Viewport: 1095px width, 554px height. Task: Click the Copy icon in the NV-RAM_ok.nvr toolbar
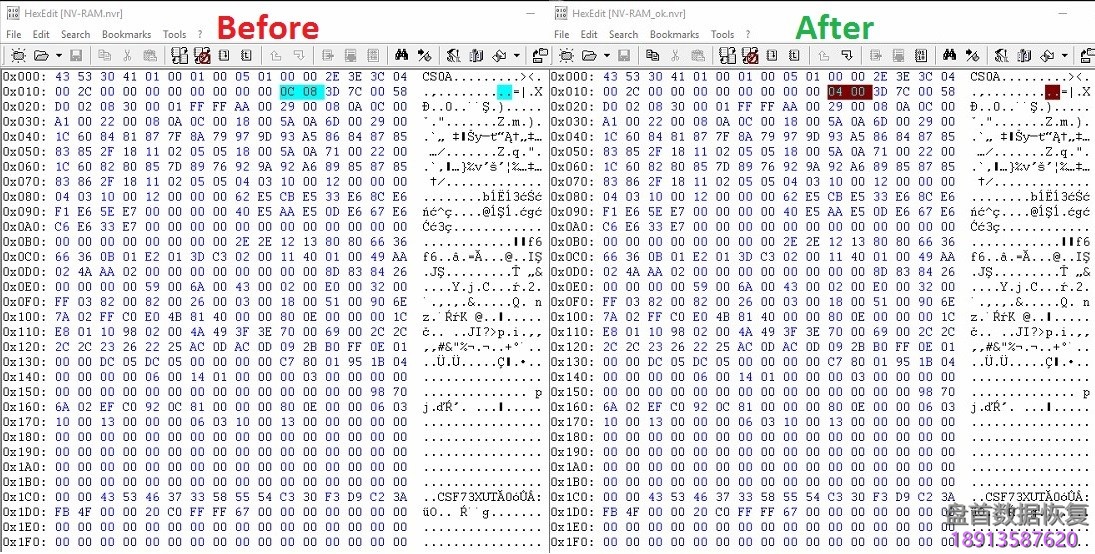click(653, 56)
